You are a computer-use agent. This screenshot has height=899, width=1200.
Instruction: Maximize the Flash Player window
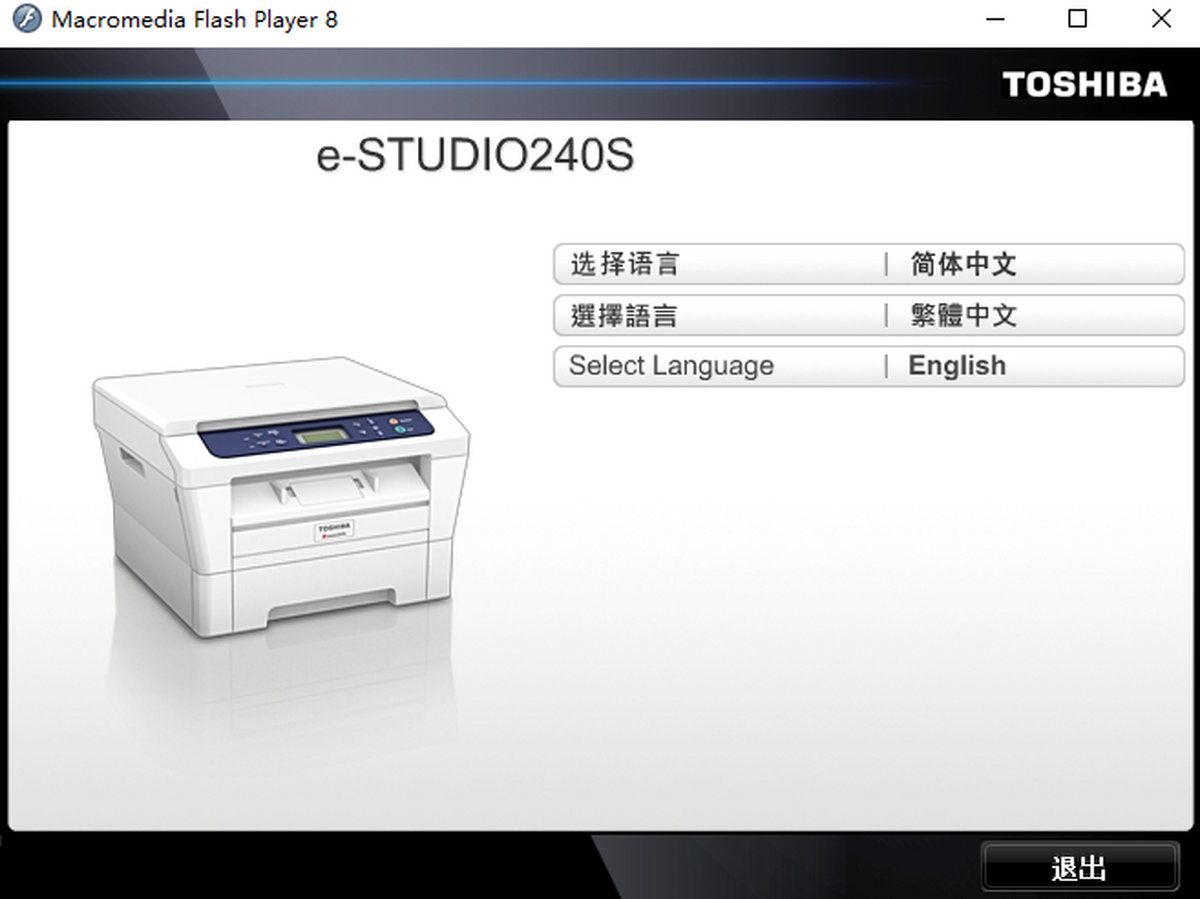coord(1078,19)
